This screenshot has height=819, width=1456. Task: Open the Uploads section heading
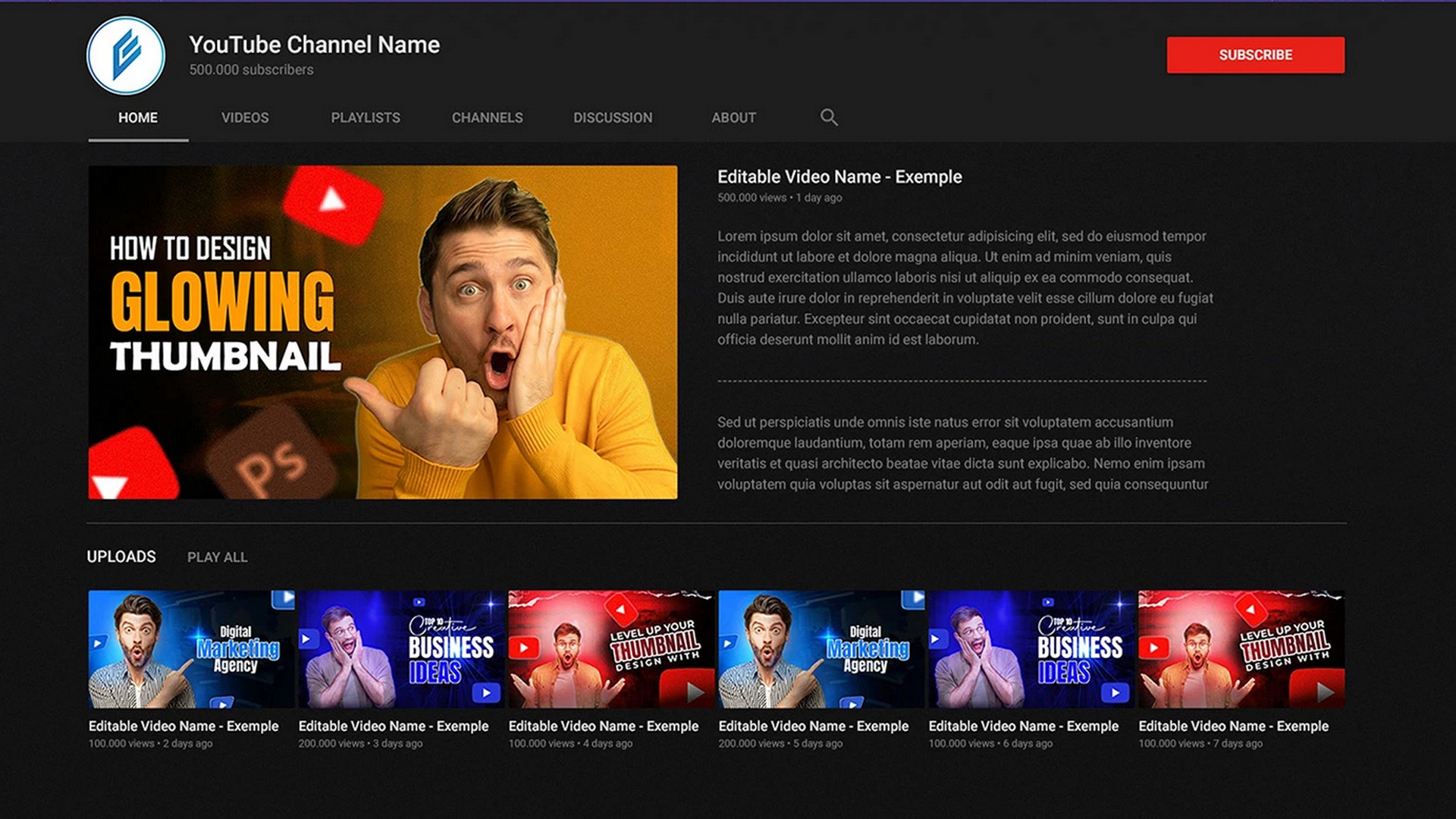121,557
